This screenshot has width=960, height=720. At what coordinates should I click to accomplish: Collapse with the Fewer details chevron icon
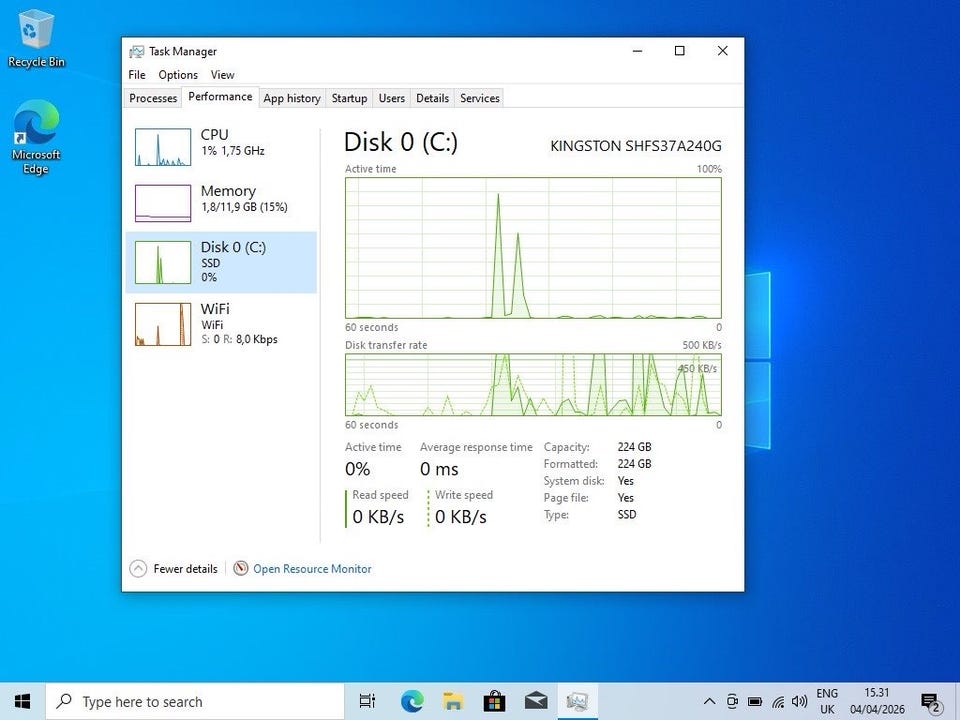(138, 569)
